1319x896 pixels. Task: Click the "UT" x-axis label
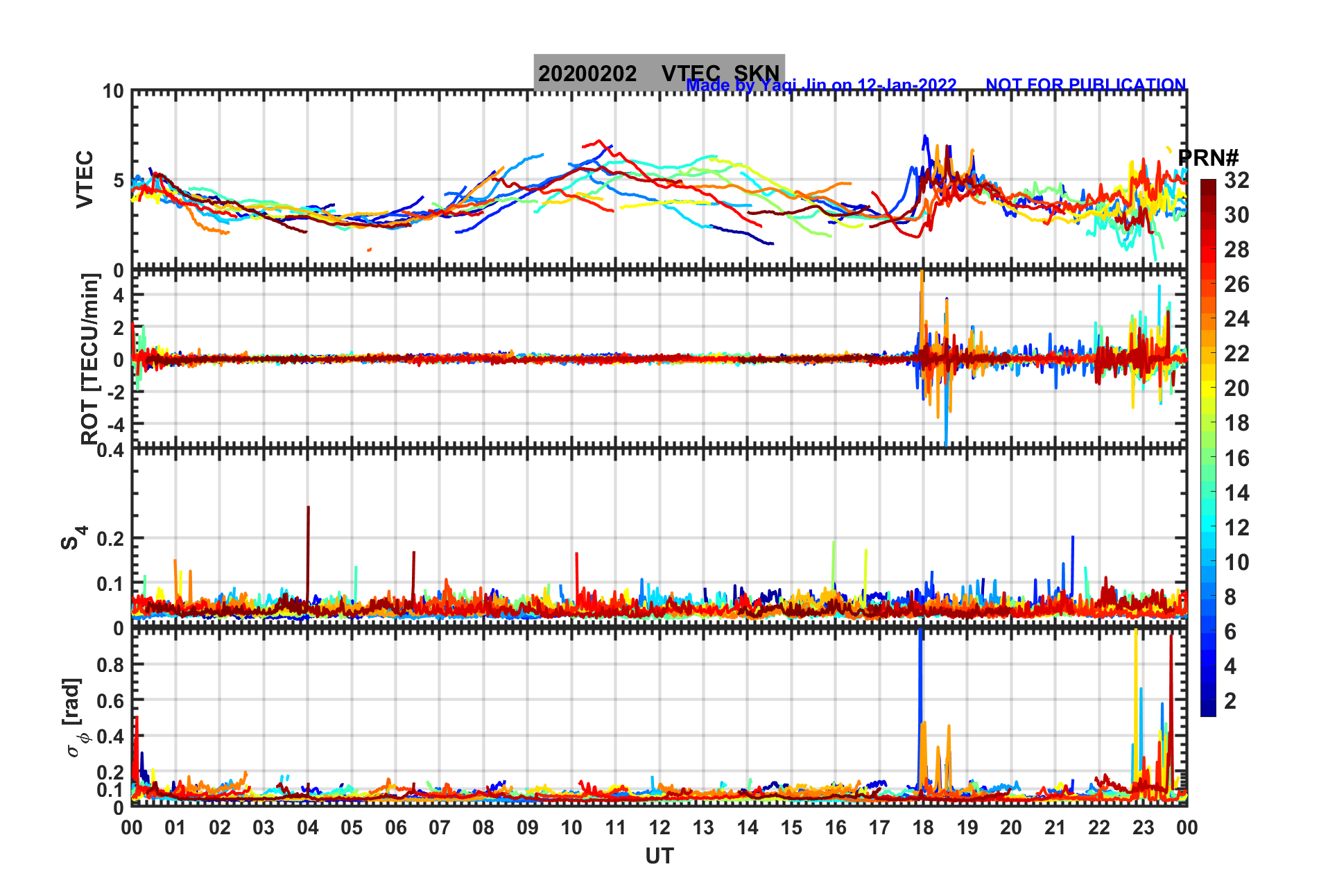pos(659,856)
